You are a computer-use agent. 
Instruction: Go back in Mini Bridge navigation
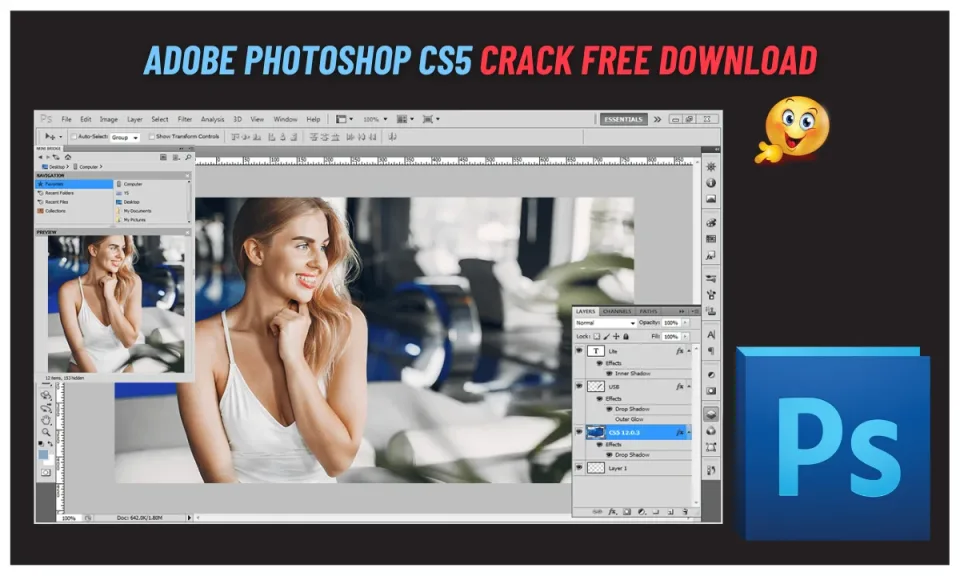point(40,157)
